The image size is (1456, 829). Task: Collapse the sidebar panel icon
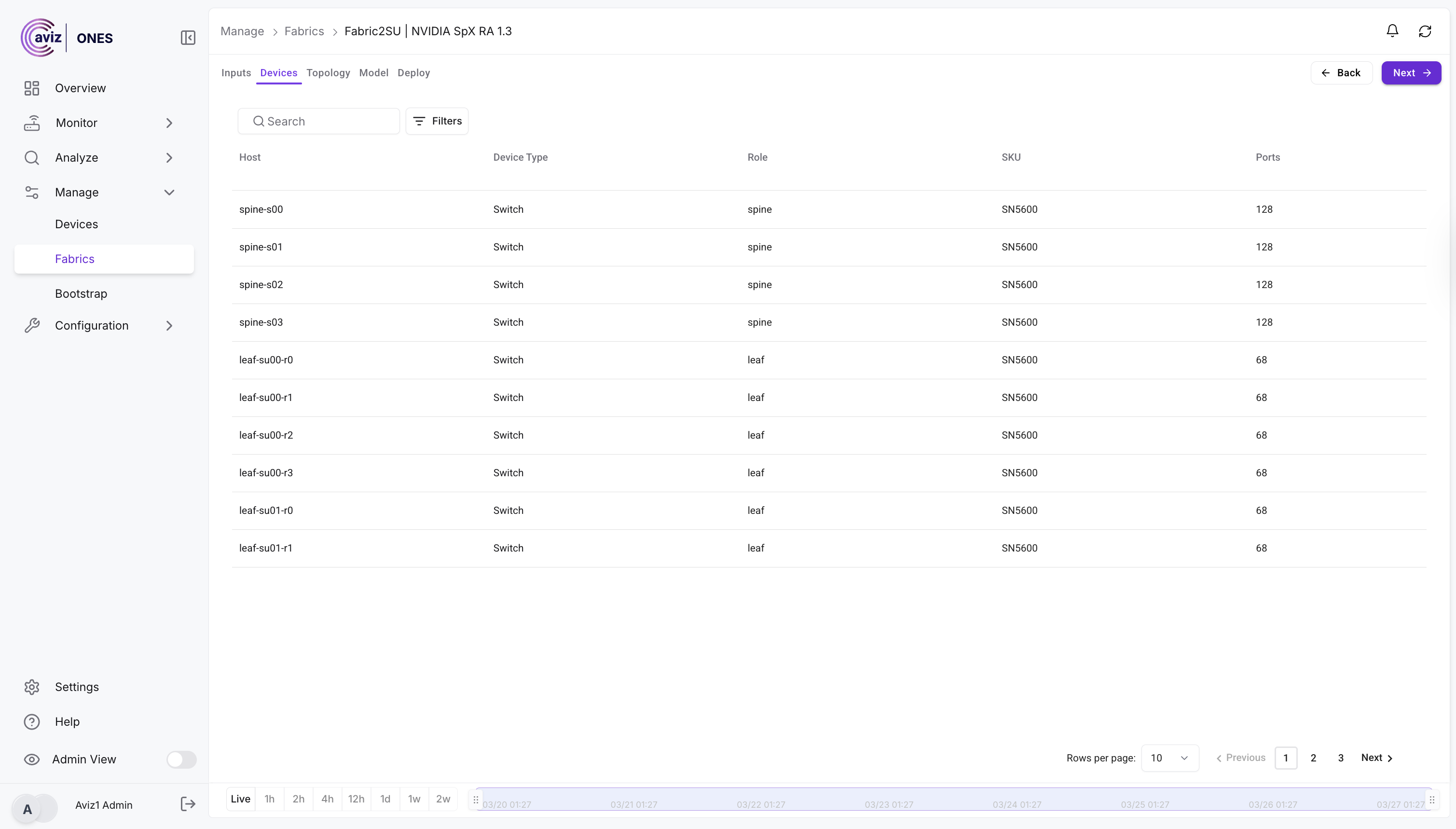pyautogui.click(x=188, y=38)
